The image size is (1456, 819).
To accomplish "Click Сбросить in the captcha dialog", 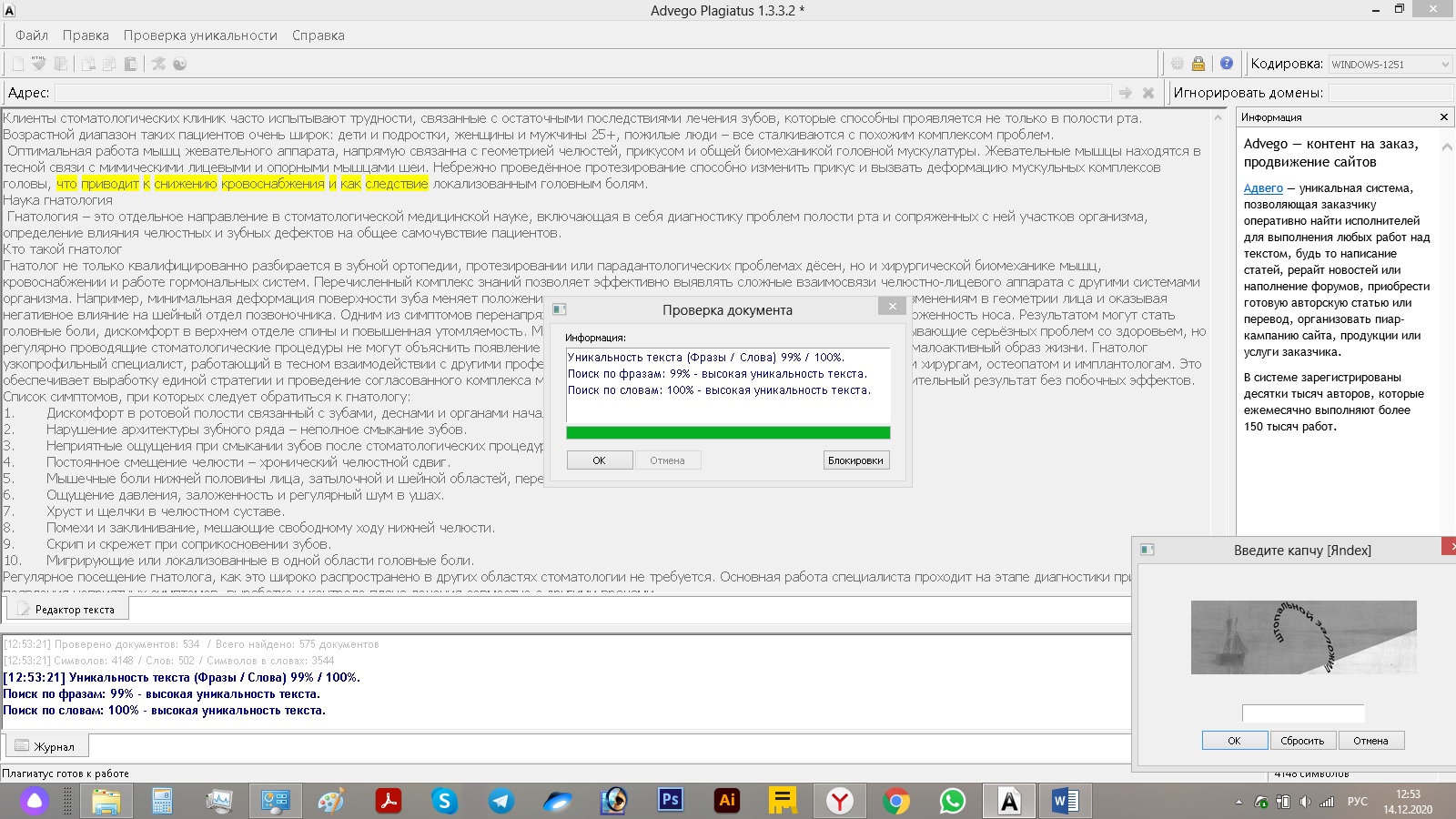I will 1302,741.
